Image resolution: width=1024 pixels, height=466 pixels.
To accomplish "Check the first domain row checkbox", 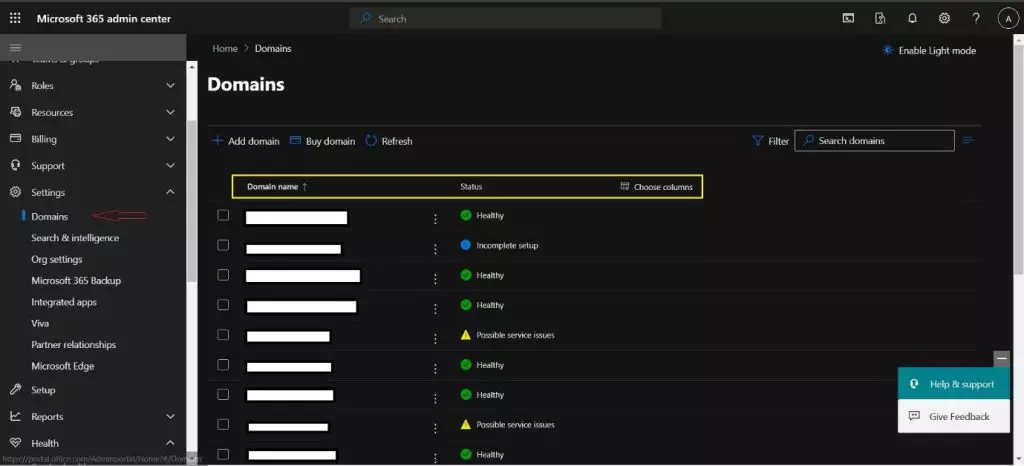I will point(223,215).
